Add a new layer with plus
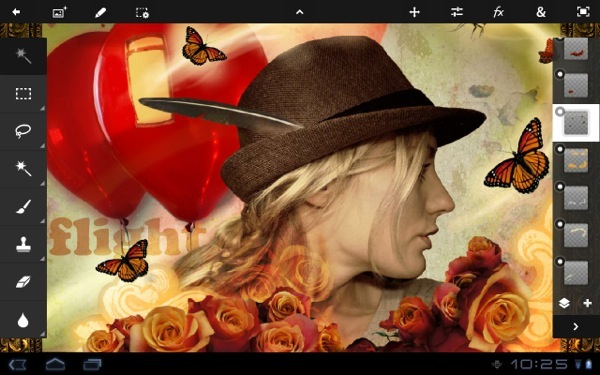600x375 pixels. pos(587,303)
